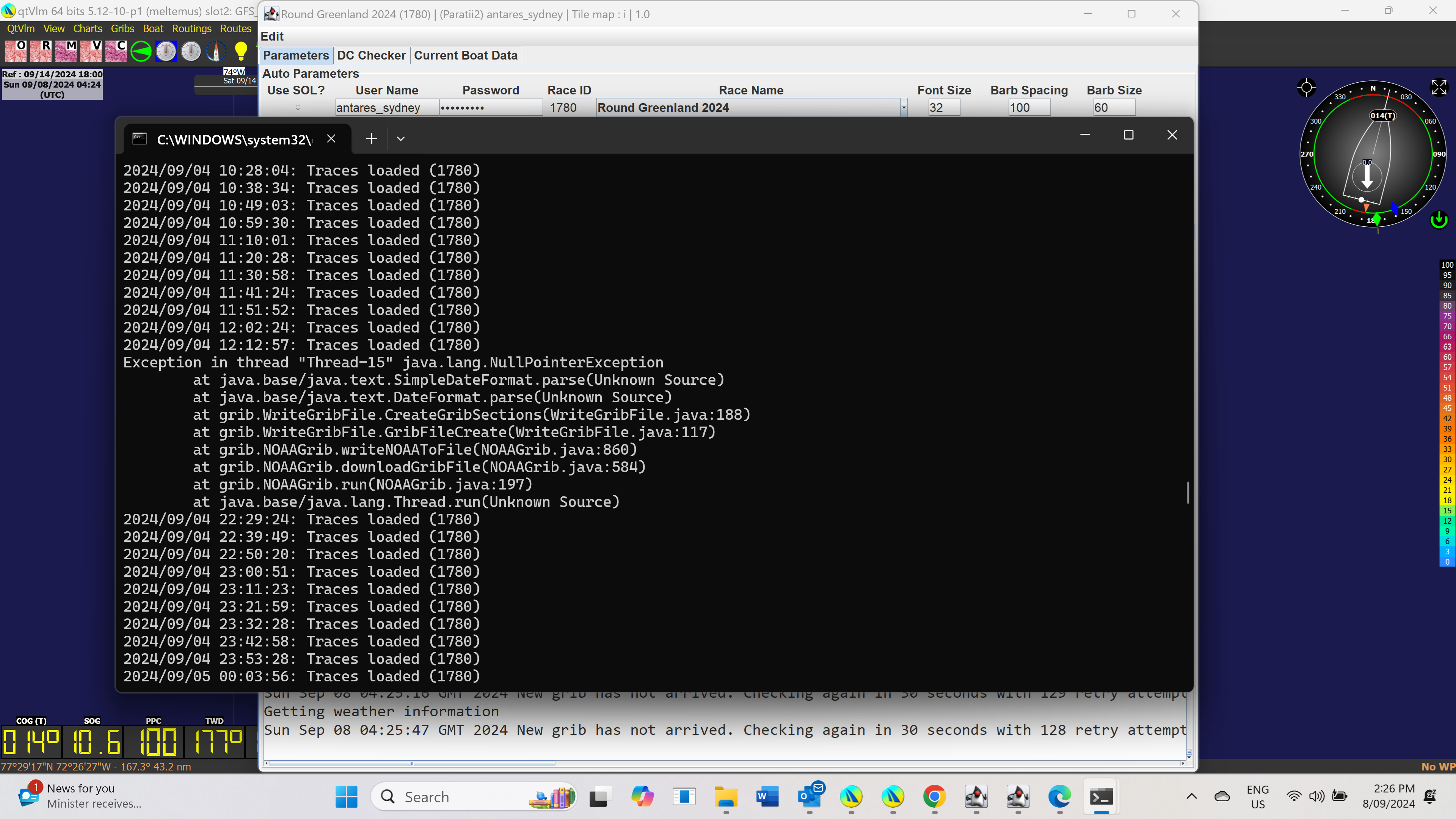Expand the Race Name dropdown
Screen dimensions: 1456x819
pyautogui.click(x=903, y=107)
